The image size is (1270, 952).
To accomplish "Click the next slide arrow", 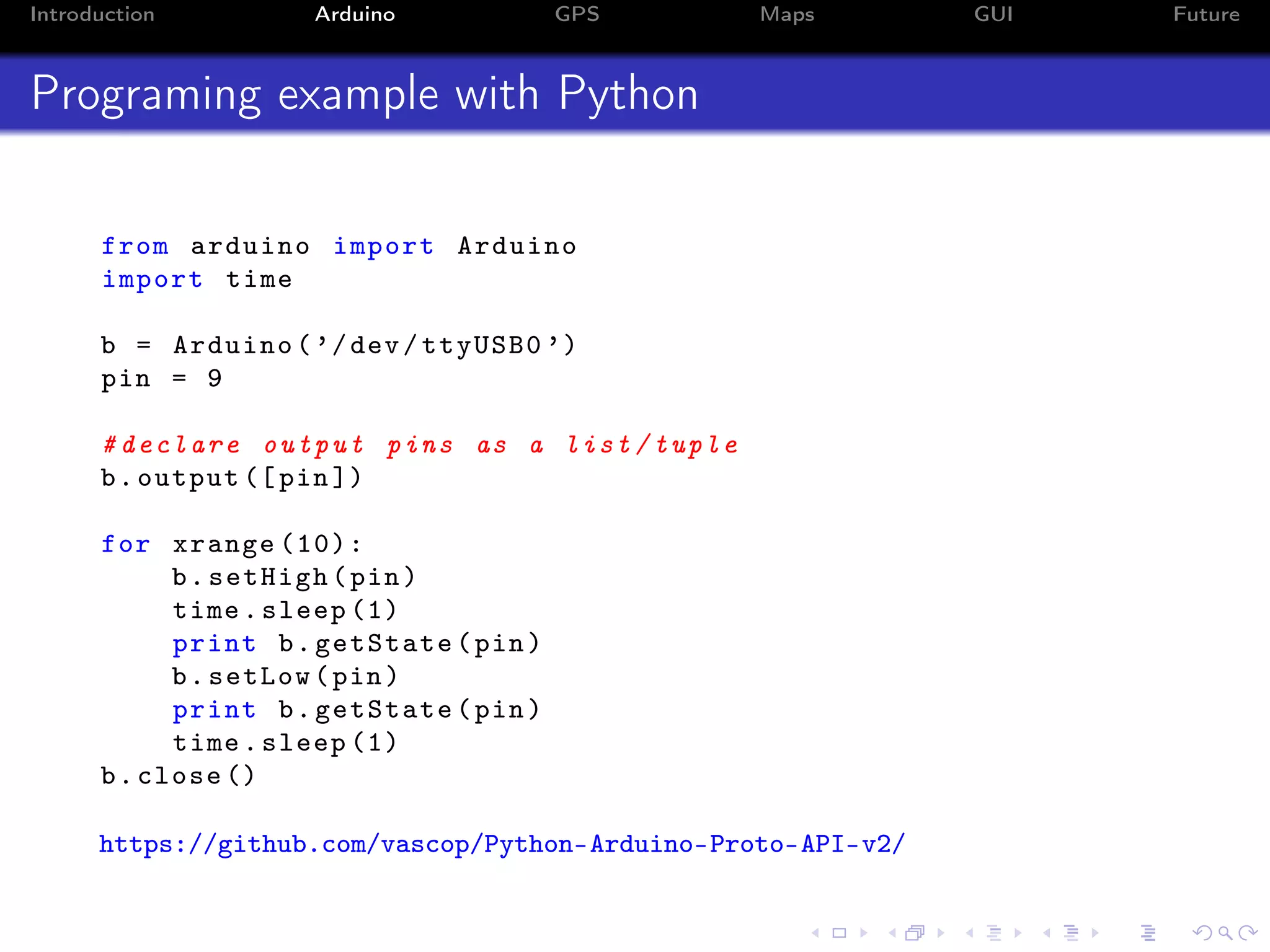I will click(864, 933).
